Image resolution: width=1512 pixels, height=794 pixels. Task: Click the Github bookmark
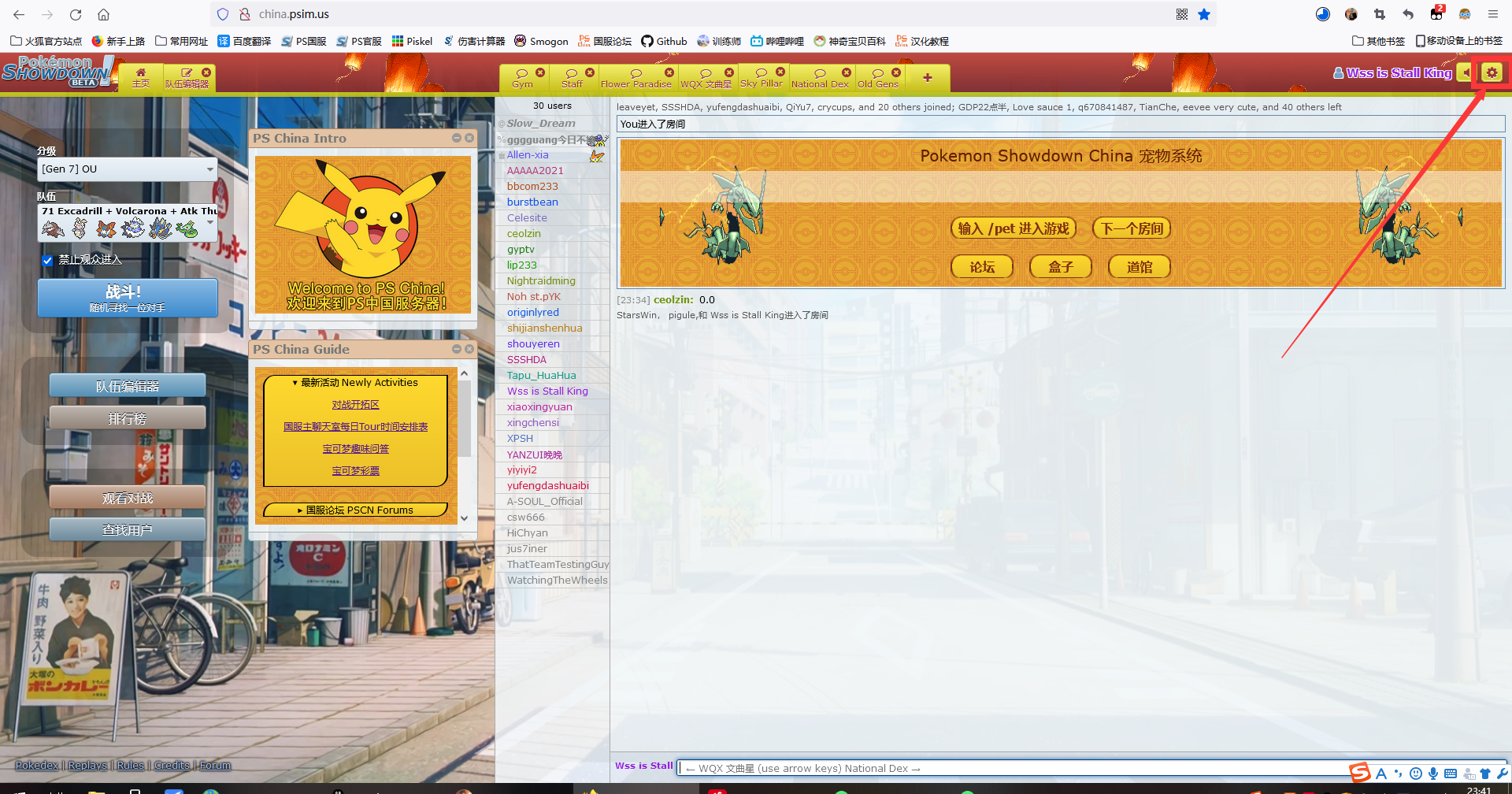tap(664, 41)
